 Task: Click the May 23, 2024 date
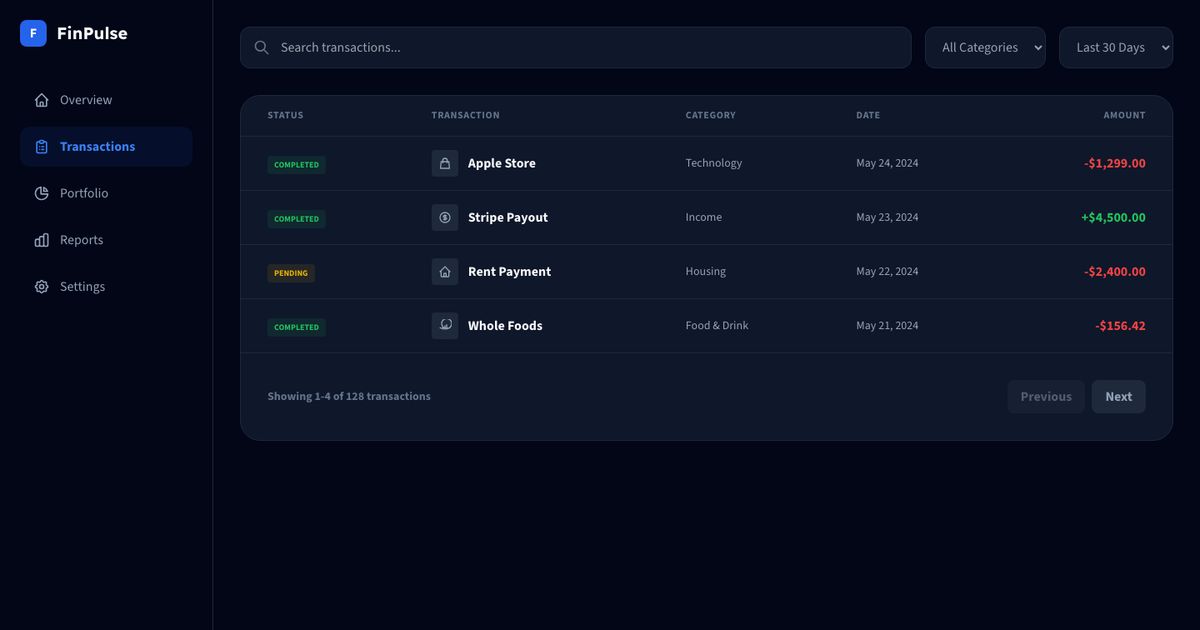(x=887, y=217)
